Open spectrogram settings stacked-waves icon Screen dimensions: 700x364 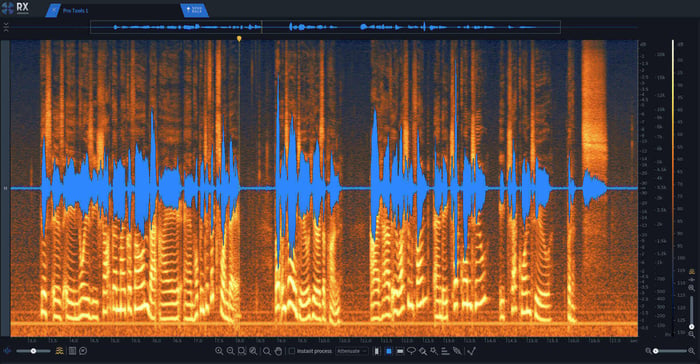coord(59,351)
